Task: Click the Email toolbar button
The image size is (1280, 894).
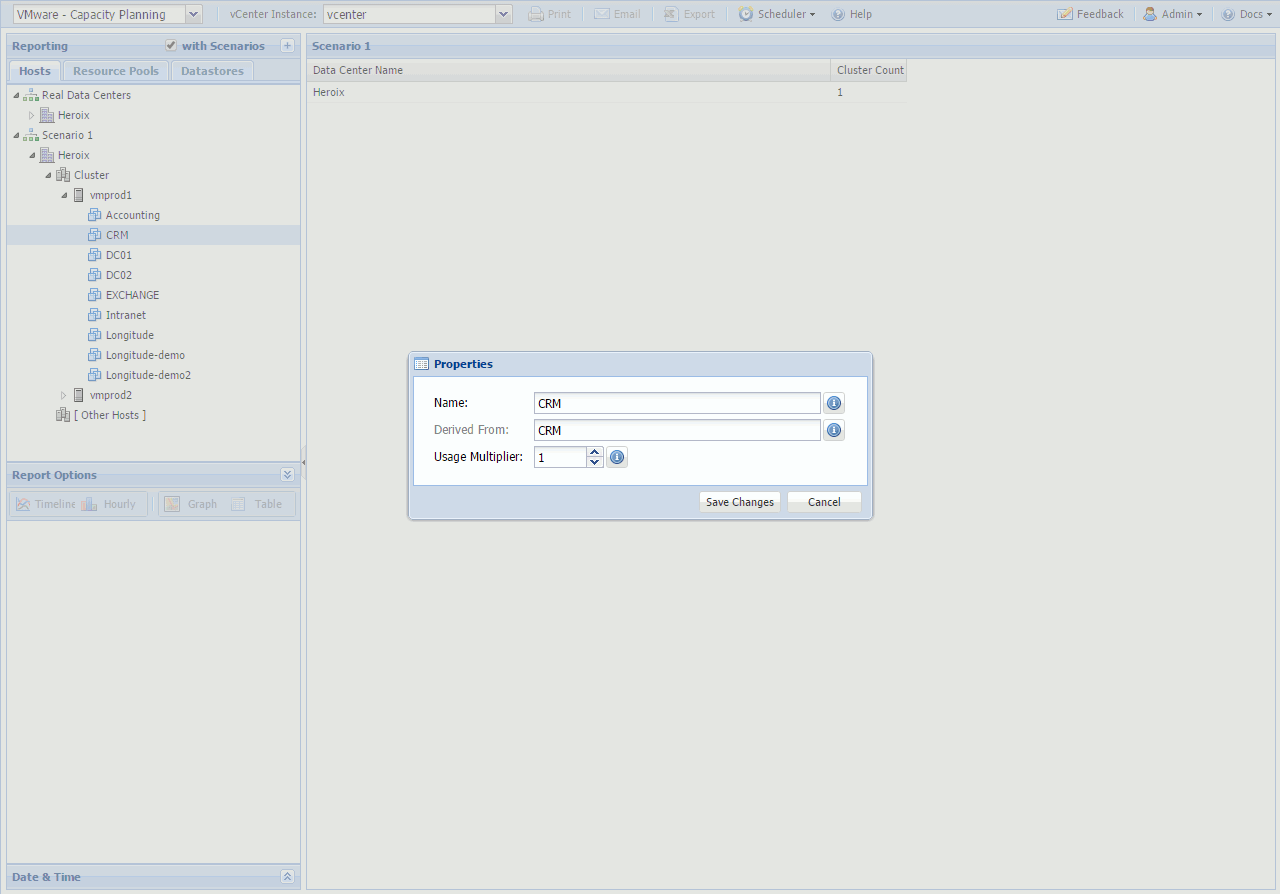Action: (x=617, y=14)
